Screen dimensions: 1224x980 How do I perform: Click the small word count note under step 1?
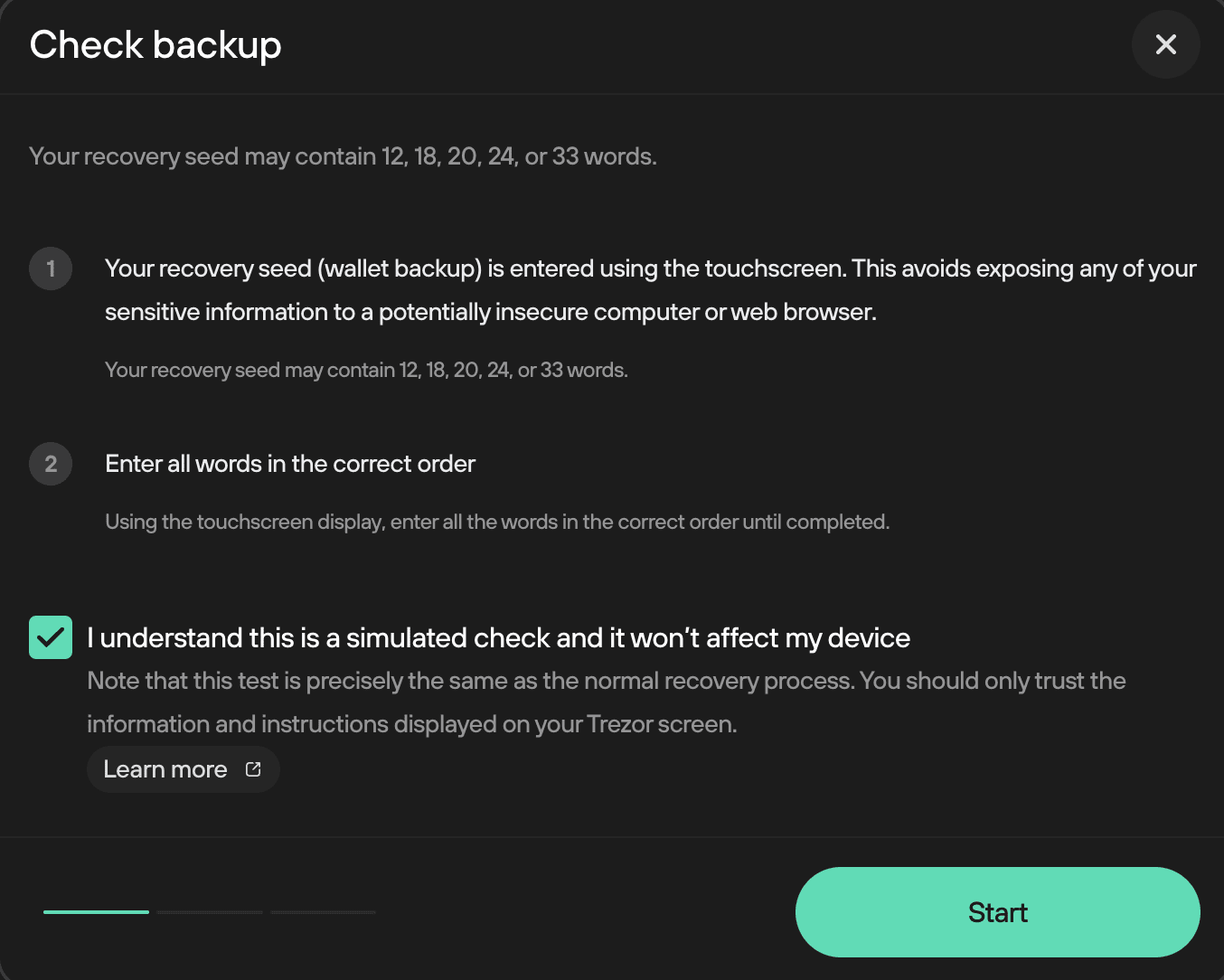366,370
